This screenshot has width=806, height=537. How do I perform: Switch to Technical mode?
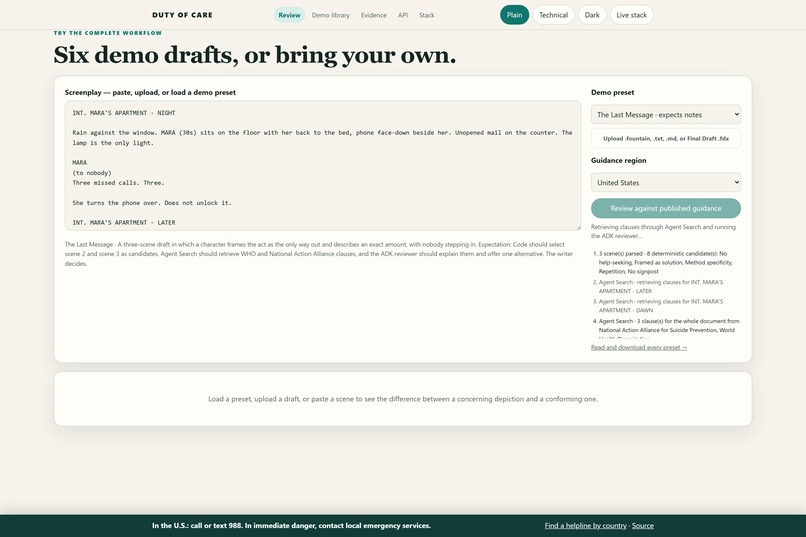[553, 15]
